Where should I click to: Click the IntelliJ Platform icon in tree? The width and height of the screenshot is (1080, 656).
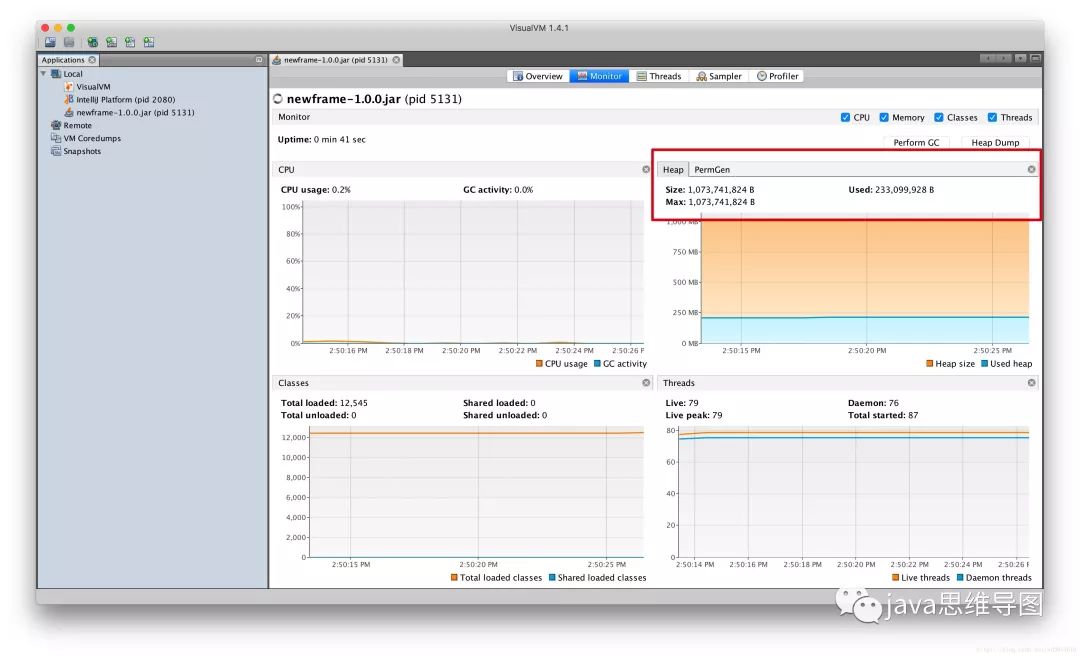tap(69, 99)
